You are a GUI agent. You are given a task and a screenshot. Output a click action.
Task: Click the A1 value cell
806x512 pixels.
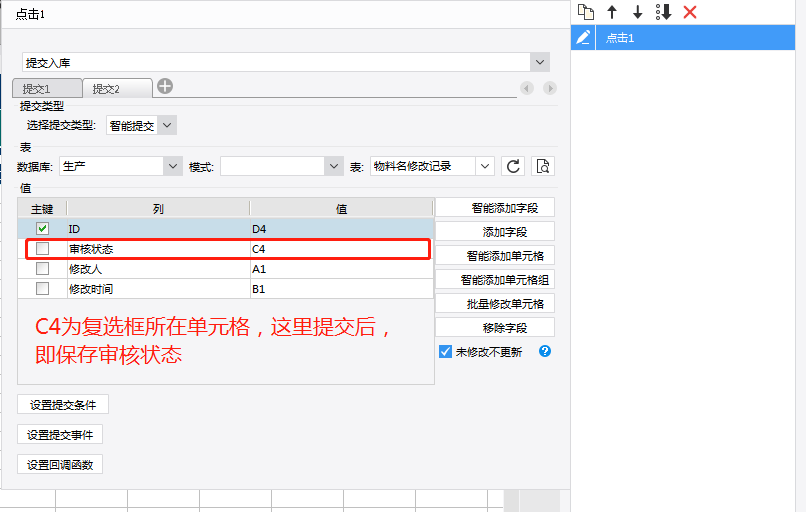[x=342, y=269]
